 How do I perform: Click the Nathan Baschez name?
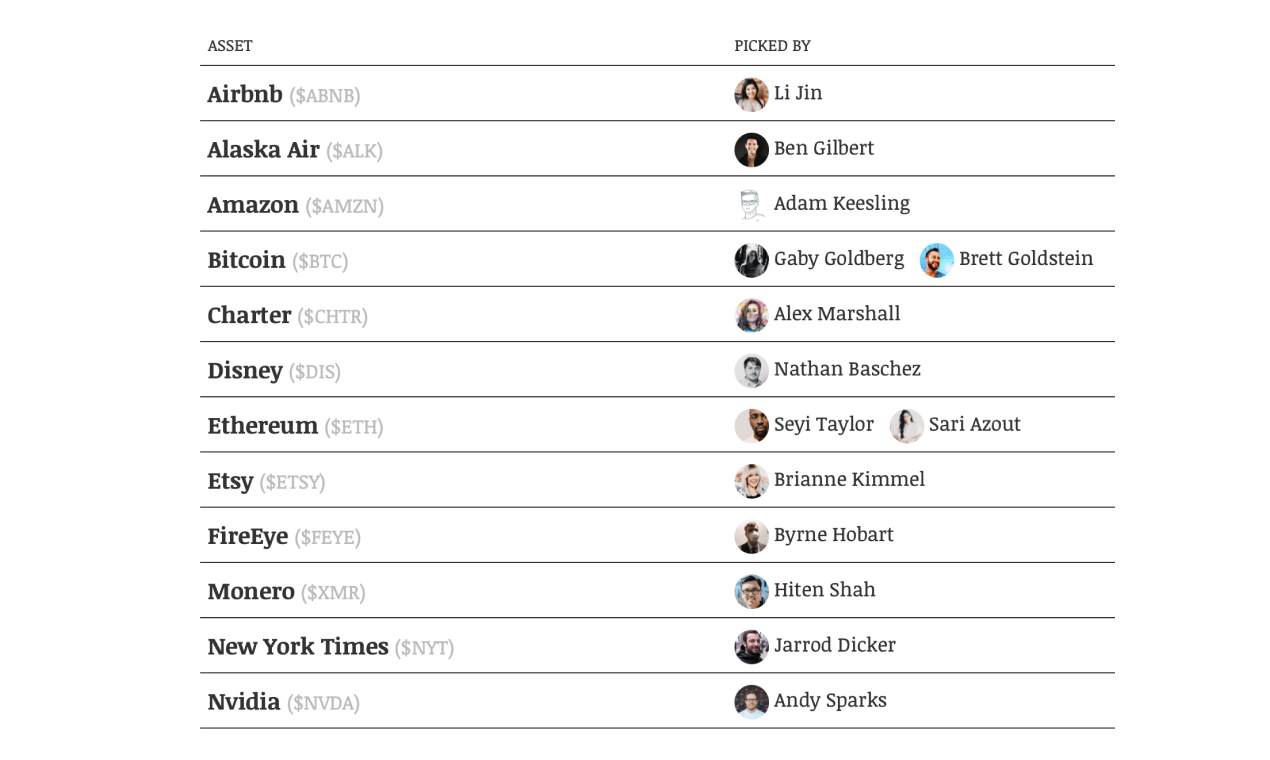tap(846, 369)
